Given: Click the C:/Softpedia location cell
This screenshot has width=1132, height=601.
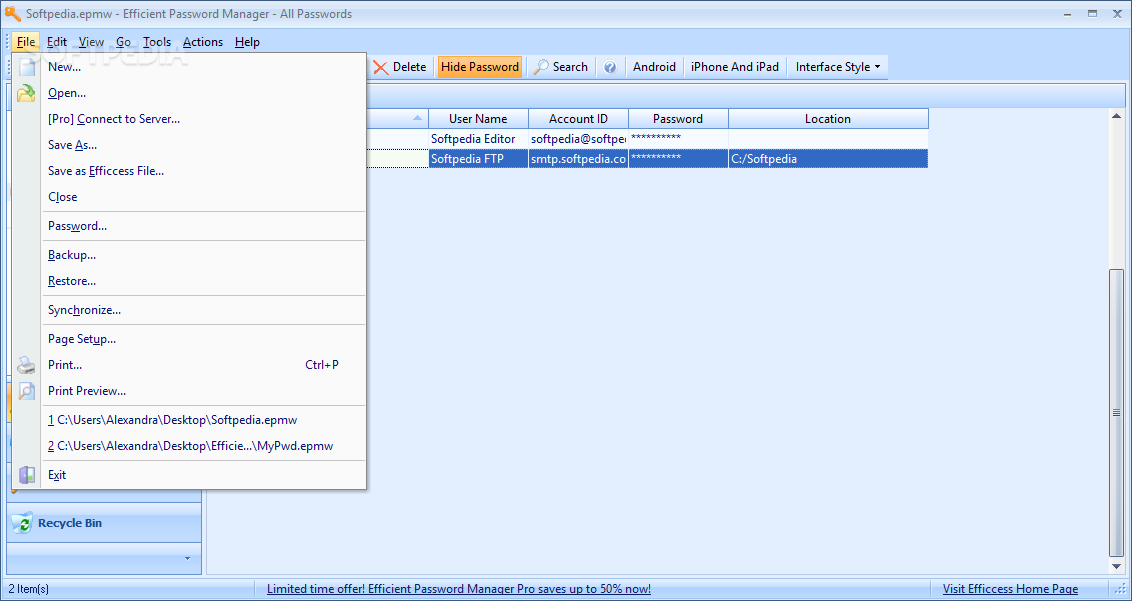Looking at the screenshot, I should click(x=828, y=159).
